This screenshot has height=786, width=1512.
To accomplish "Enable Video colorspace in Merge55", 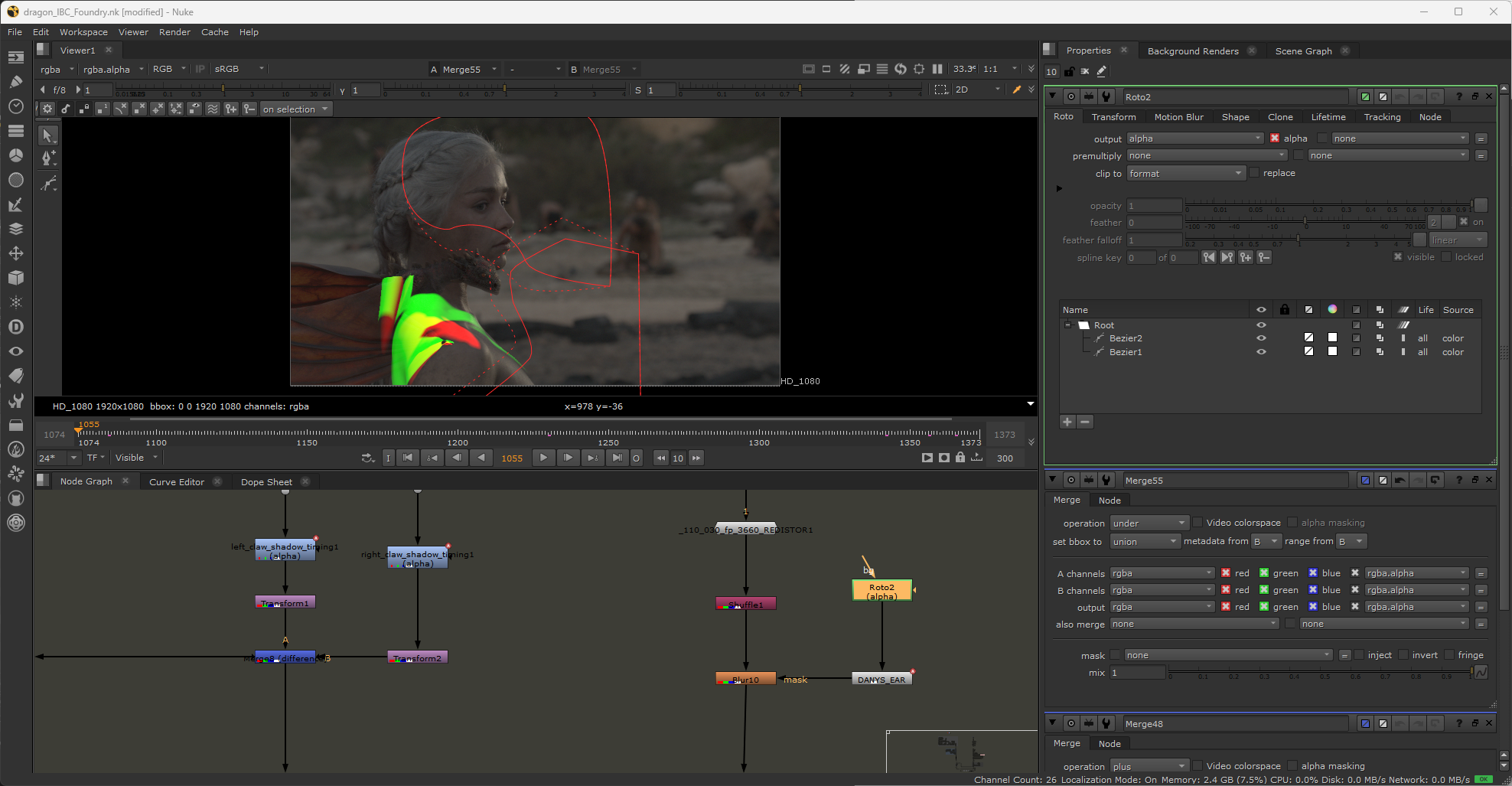I will pos(1198,523).
